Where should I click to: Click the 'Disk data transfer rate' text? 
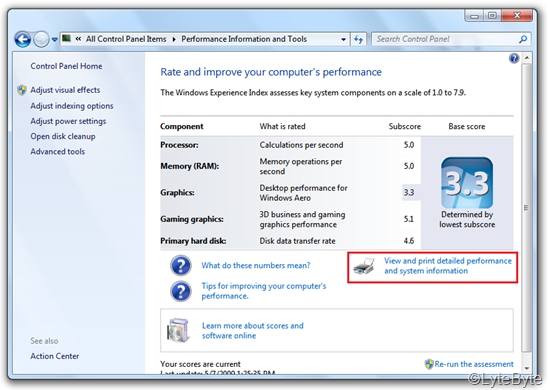297,241
